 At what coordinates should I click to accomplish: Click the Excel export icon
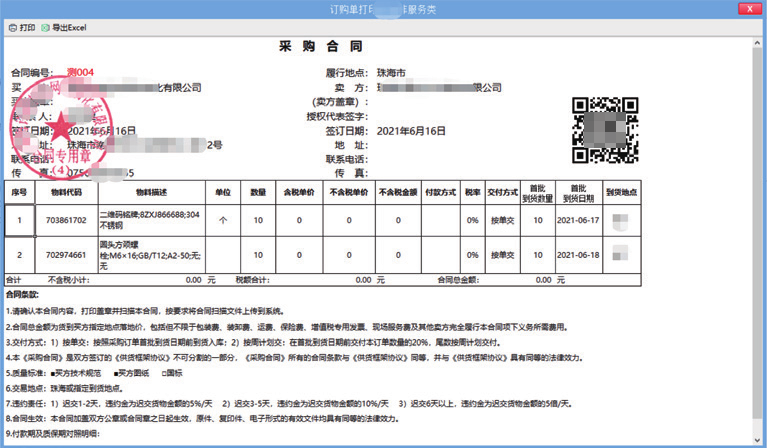point(45,28)
